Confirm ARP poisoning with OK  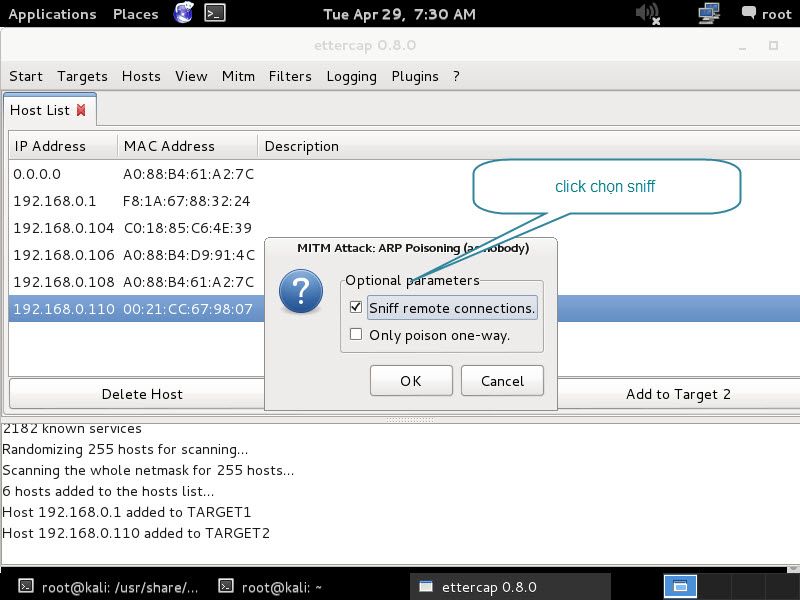411,381
